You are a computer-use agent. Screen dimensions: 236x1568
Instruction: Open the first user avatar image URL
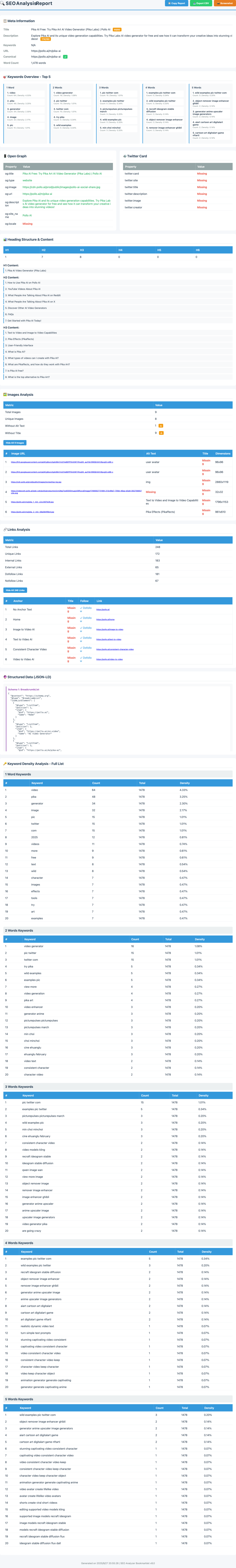point(62,462)
